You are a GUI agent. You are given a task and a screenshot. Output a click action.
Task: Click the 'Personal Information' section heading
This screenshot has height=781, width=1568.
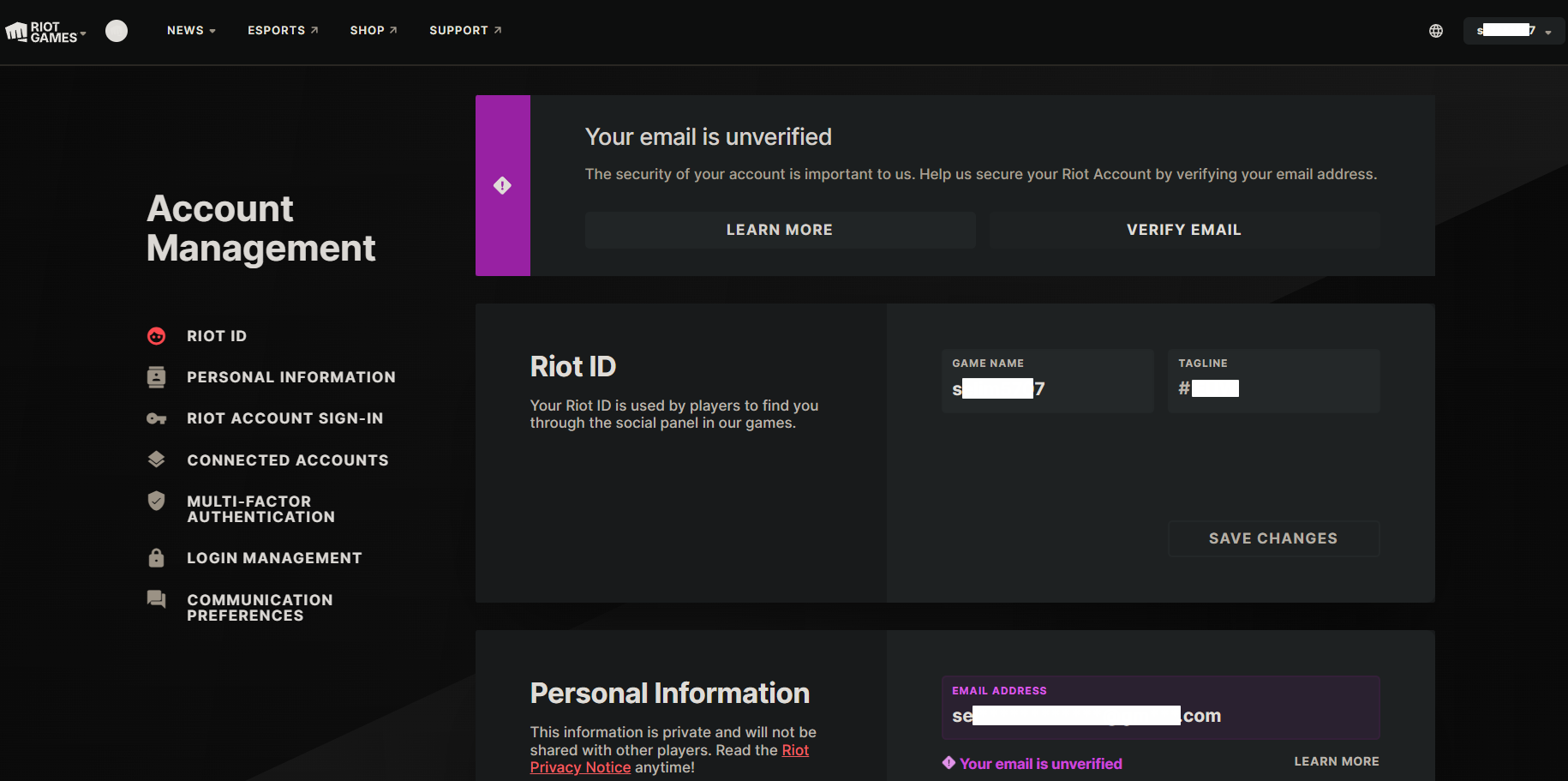[670, 693]
